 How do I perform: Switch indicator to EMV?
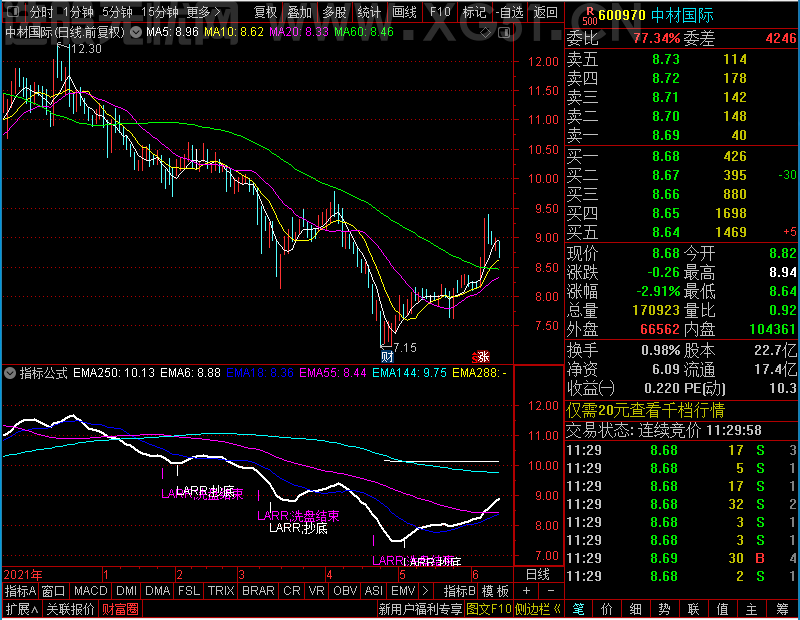point(403,591)
